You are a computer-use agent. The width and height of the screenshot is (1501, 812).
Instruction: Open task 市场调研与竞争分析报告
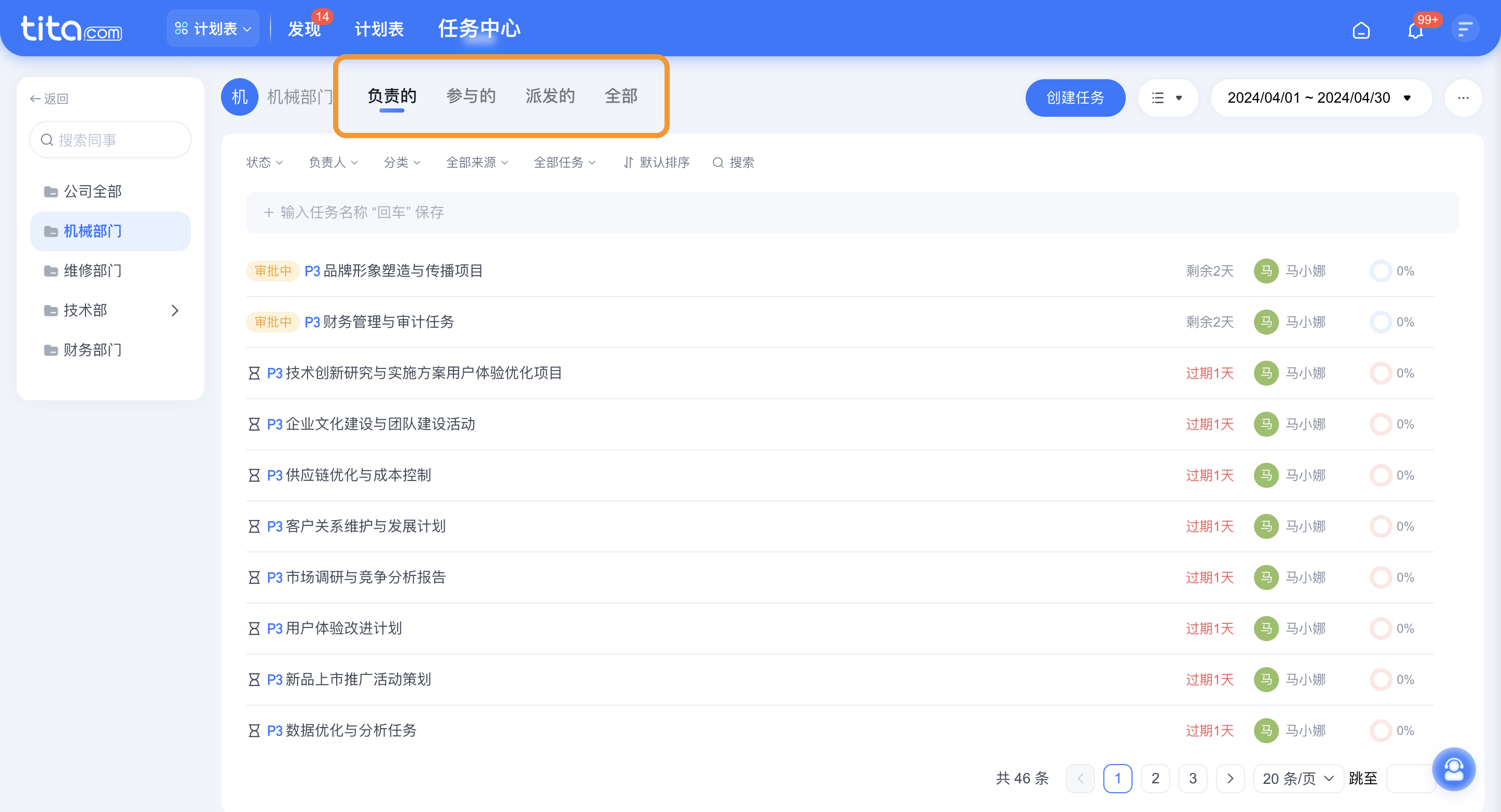(365, 577)
